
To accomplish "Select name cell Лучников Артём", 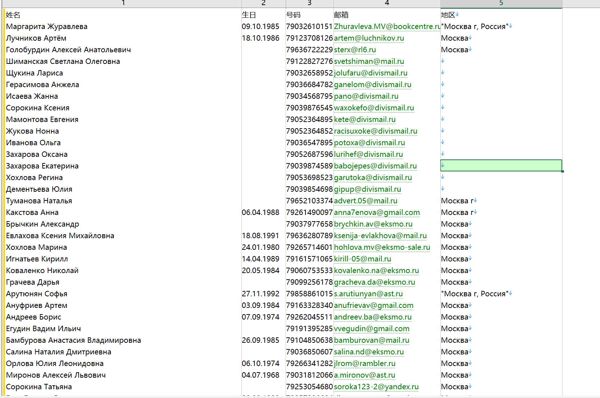I will click(36, 38).
